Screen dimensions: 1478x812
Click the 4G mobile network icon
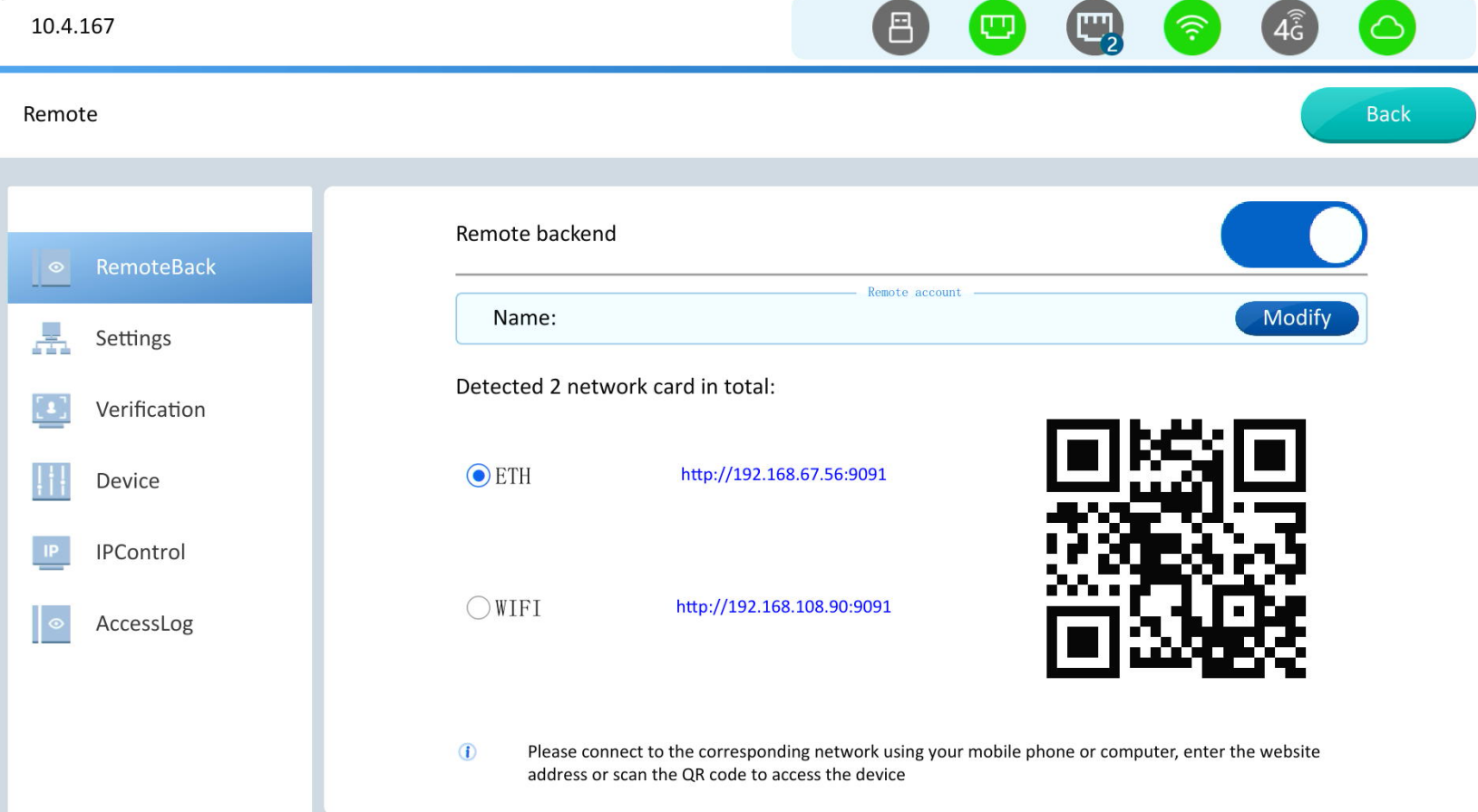pyautogui.click(x=1289, y=27)
